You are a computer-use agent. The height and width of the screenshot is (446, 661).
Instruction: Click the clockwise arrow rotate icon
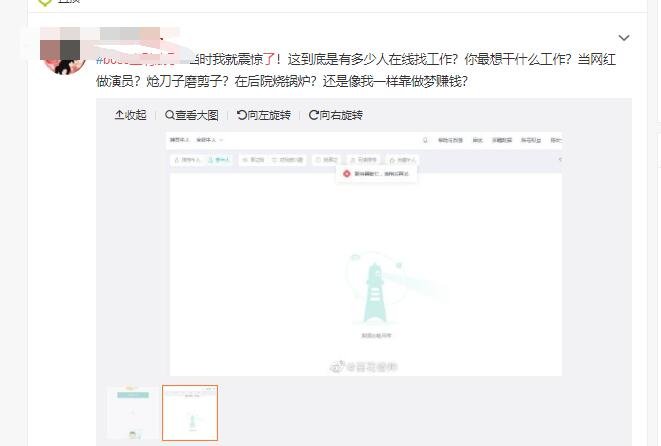pos(314,115)
